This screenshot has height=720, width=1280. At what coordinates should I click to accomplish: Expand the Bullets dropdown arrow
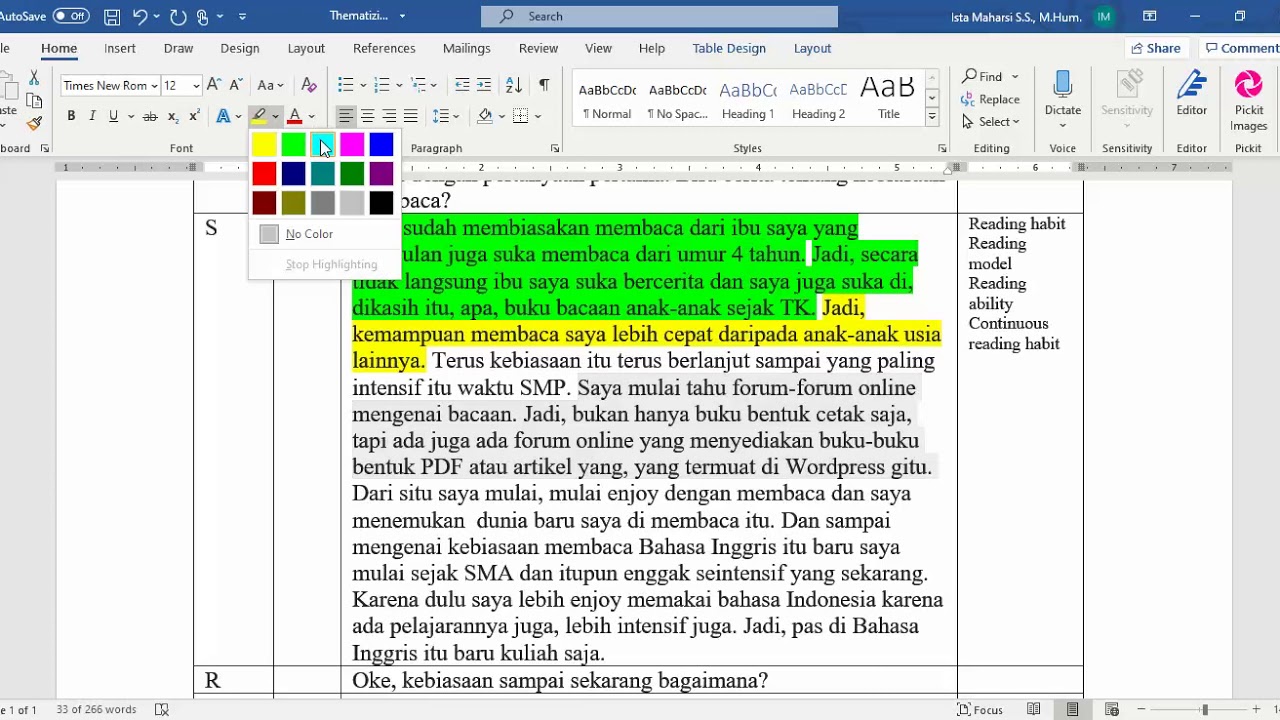click(x=361, y=85)
